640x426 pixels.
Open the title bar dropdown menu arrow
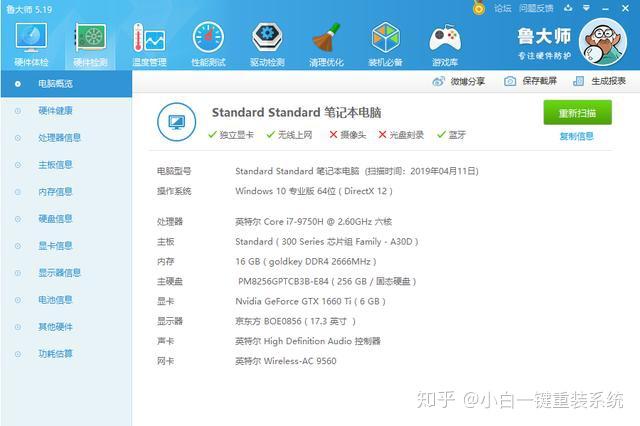click(x=586, y=8)
